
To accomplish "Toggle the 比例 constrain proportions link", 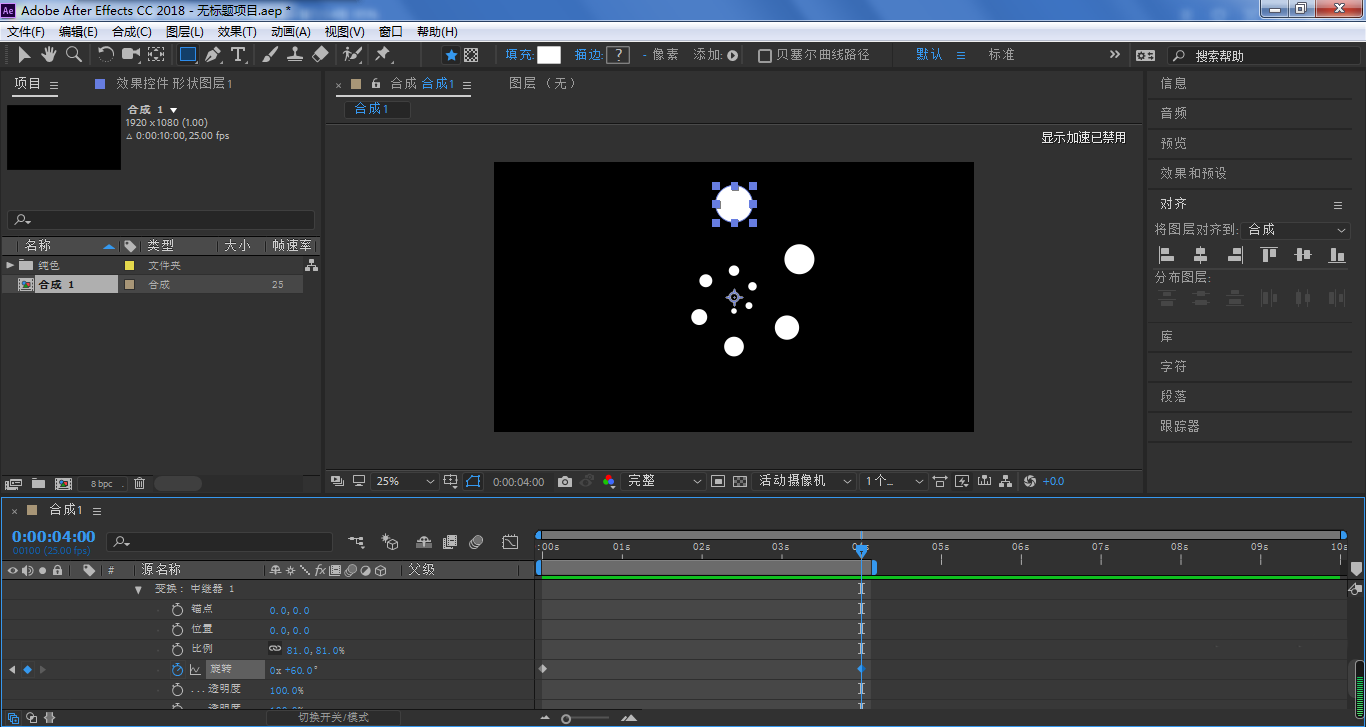I will point(275,649).
